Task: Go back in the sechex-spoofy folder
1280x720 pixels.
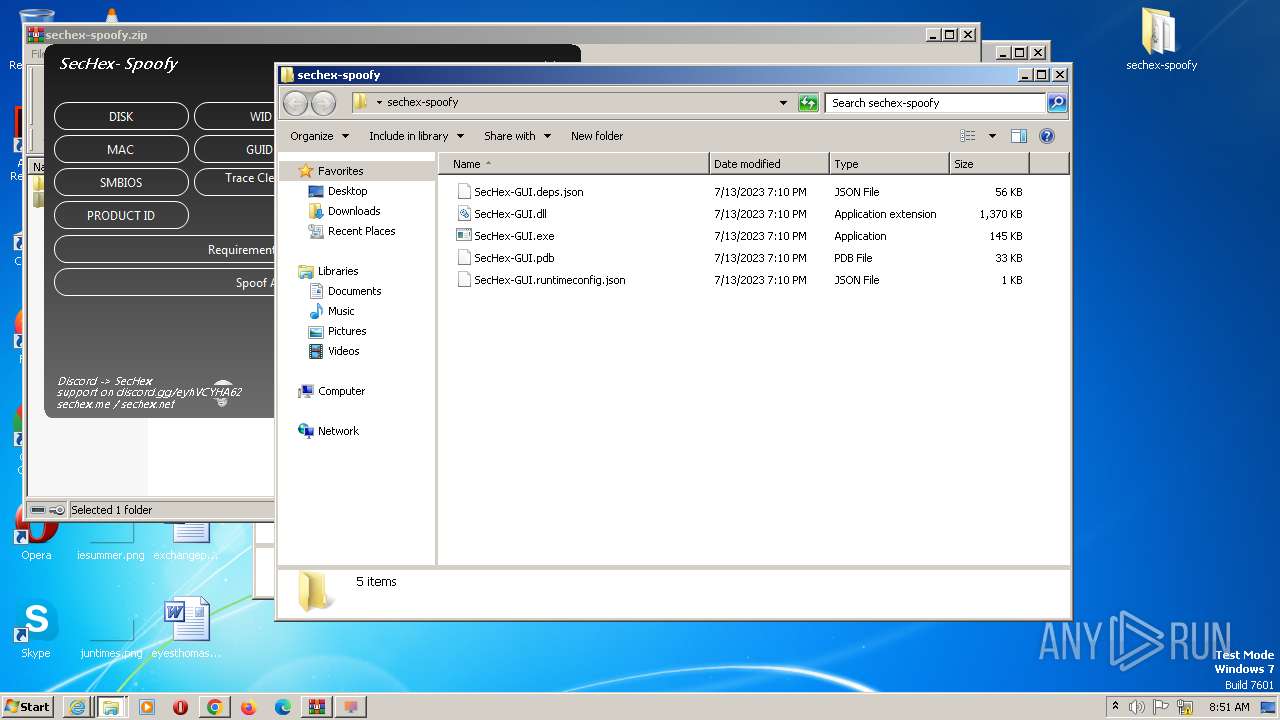Action: 295,102
